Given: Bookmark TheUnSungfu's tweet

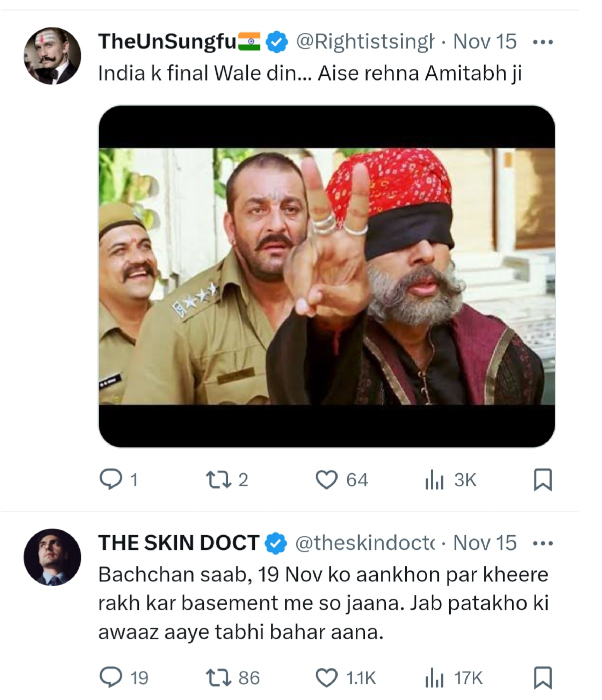Looking at the screenshot, I should click(543, 480).
